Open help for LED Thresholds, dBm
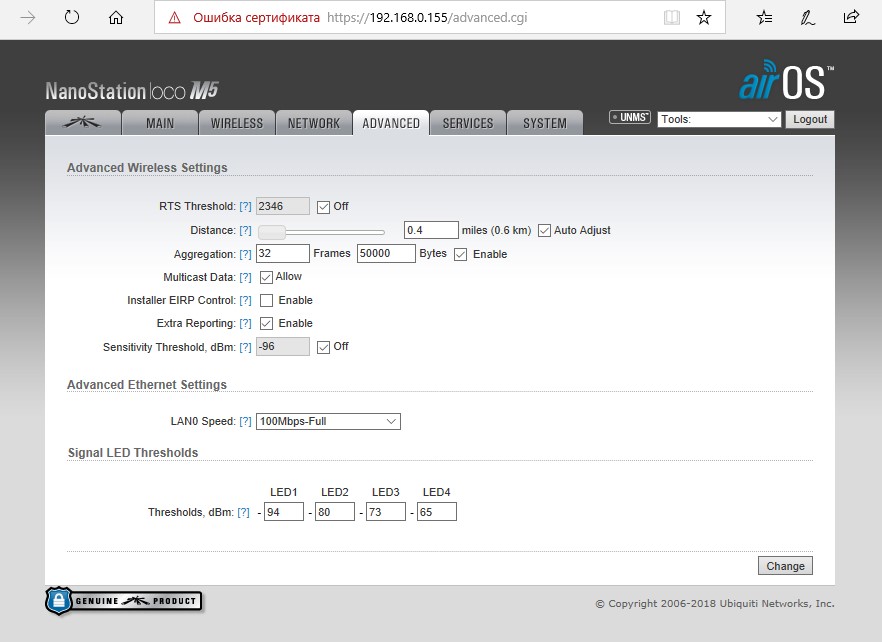Screen dimensions: 882x642 [x=243, y=513]
